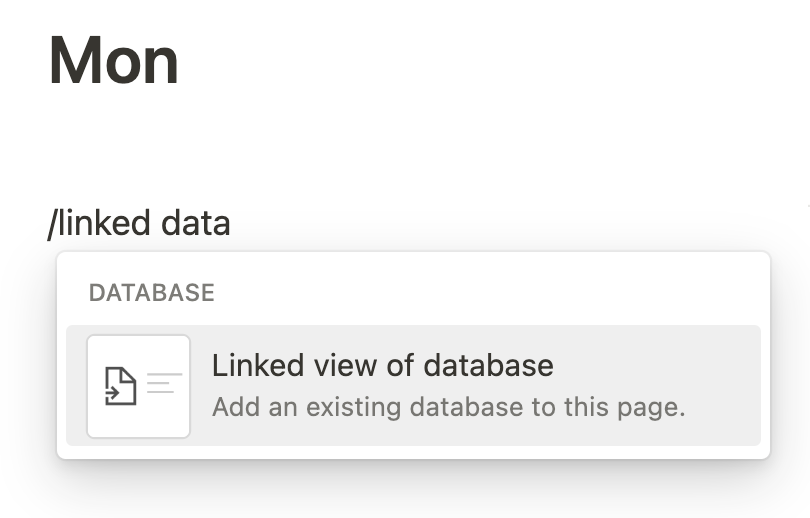Click the DATABASE section header

click(151, 293)
